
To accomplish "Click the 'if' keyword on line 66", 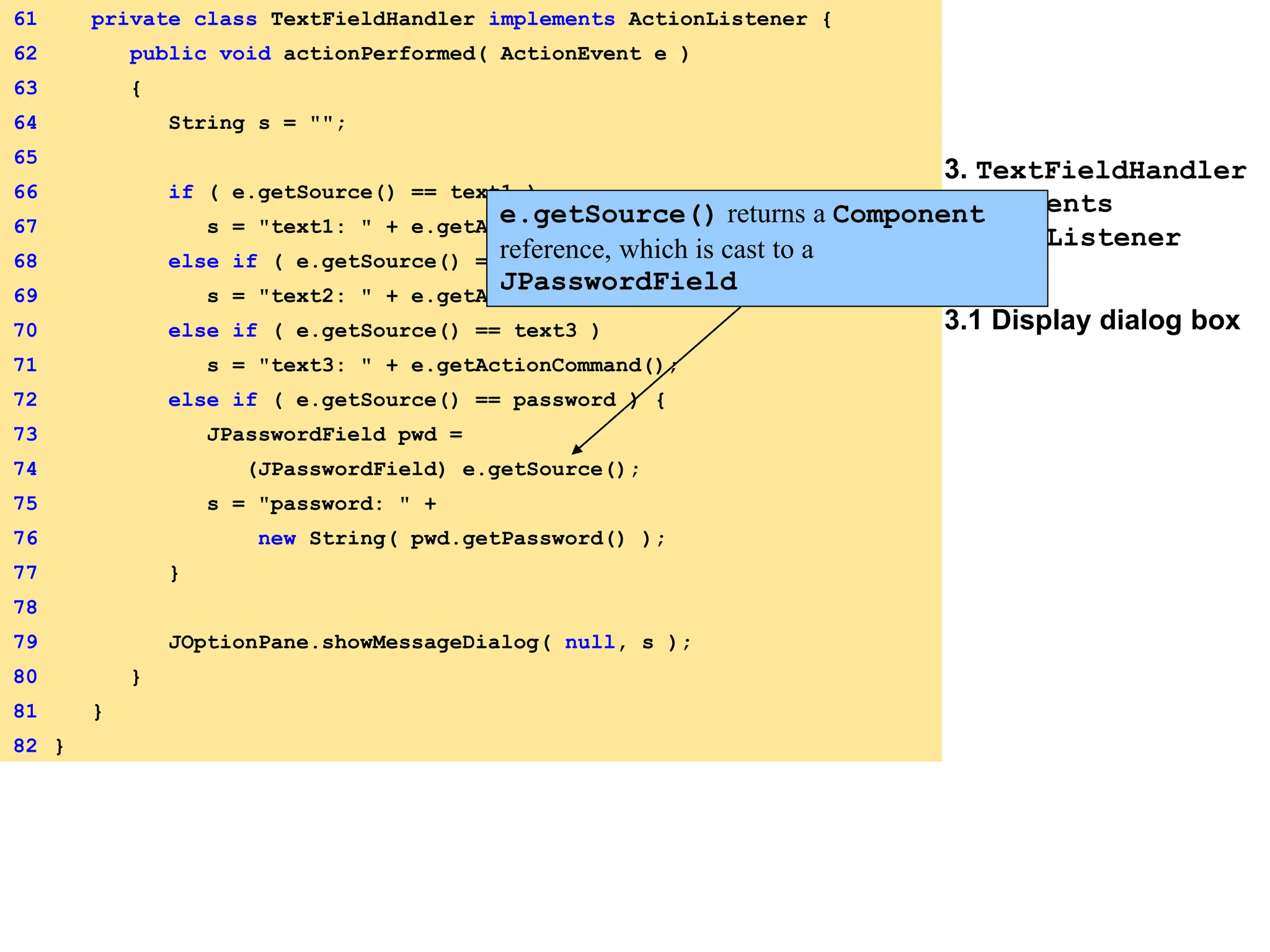I will pos(181,192).
